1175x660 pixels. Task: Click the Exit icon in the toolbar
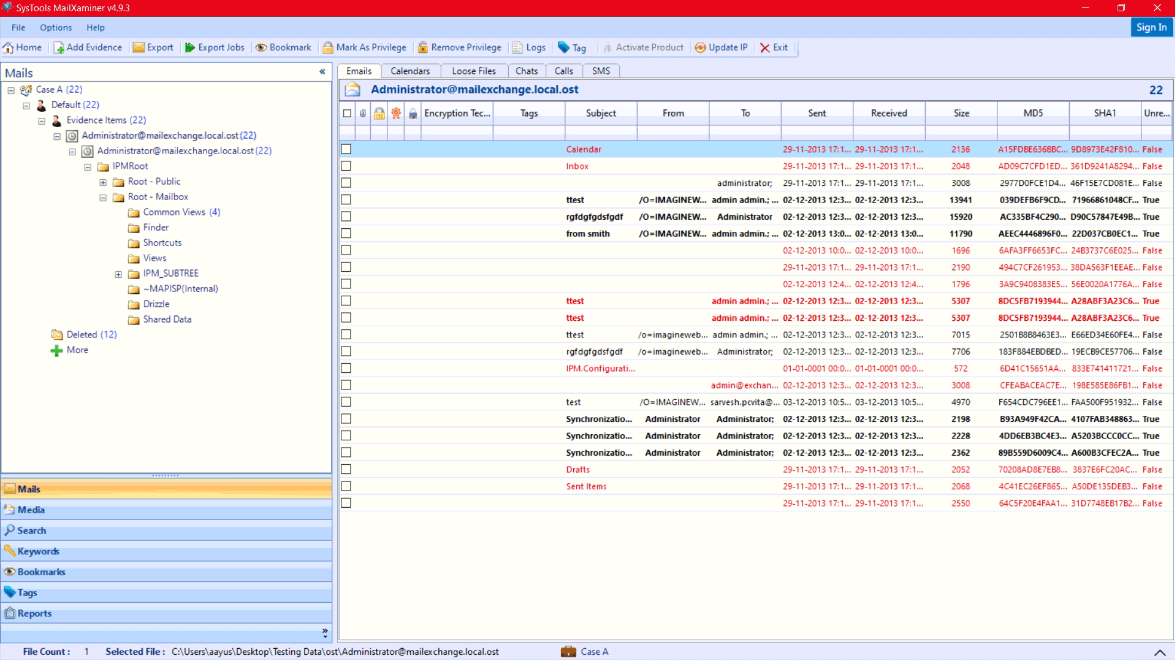pos(764,47)
